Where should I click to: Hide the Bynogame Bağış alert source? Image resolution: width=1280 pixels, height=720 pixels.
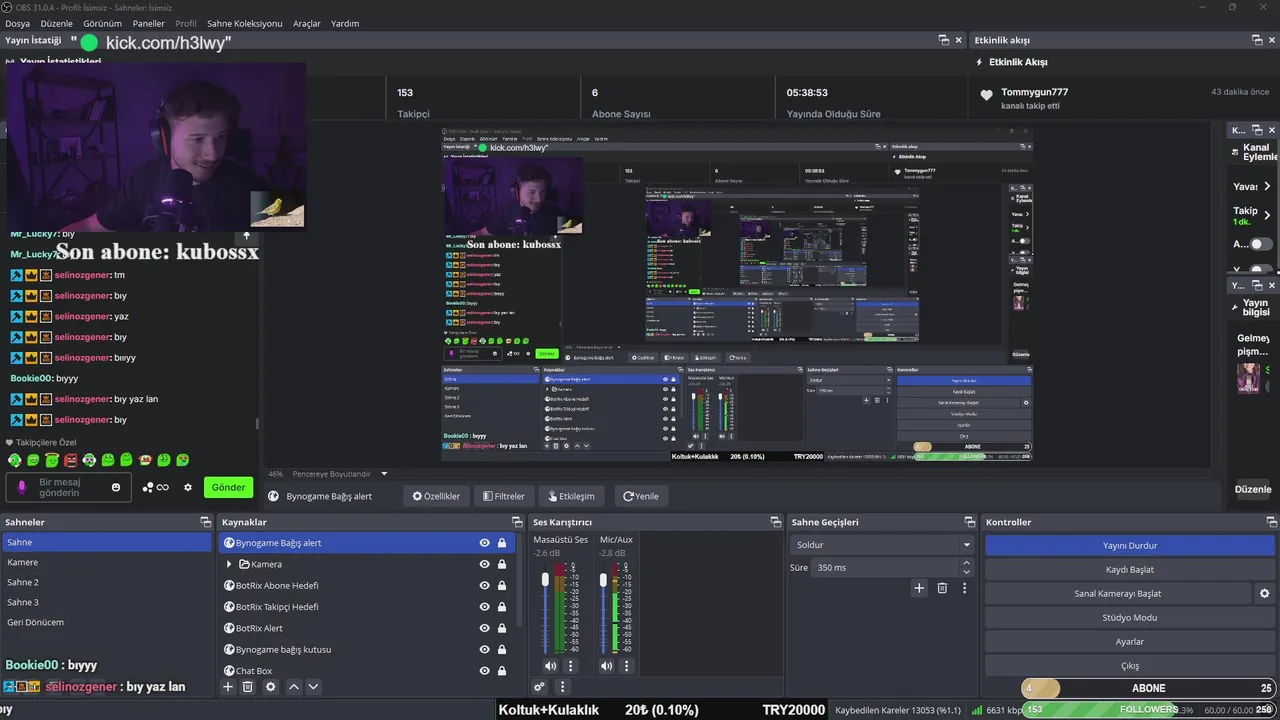coord(484,543)
